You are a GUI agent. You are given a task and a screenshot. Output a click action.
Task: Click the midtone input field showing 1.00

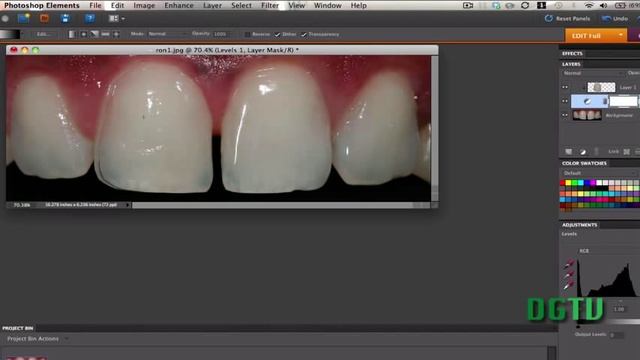tap(619, 309)
